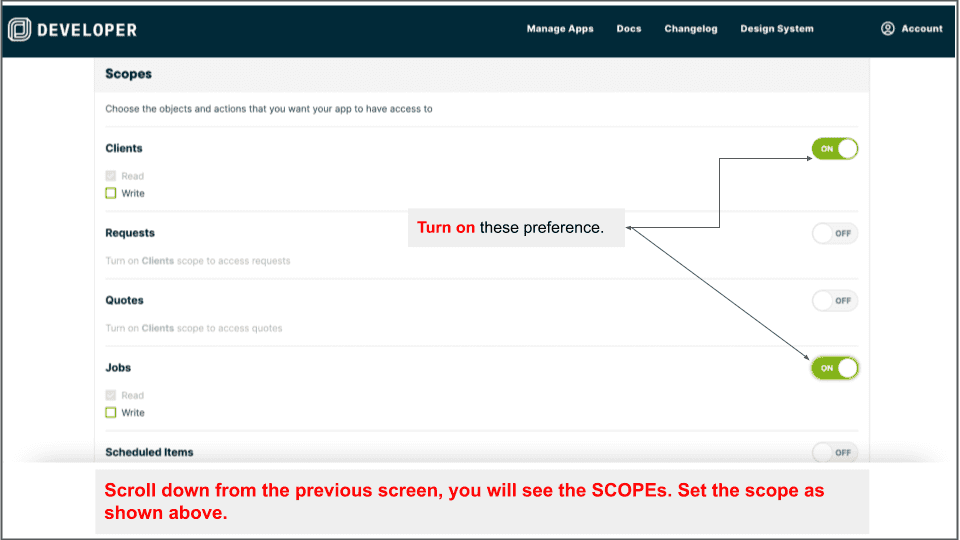Open the Changelog link
This screenshot has width=960, height=540.
[691, 29]
